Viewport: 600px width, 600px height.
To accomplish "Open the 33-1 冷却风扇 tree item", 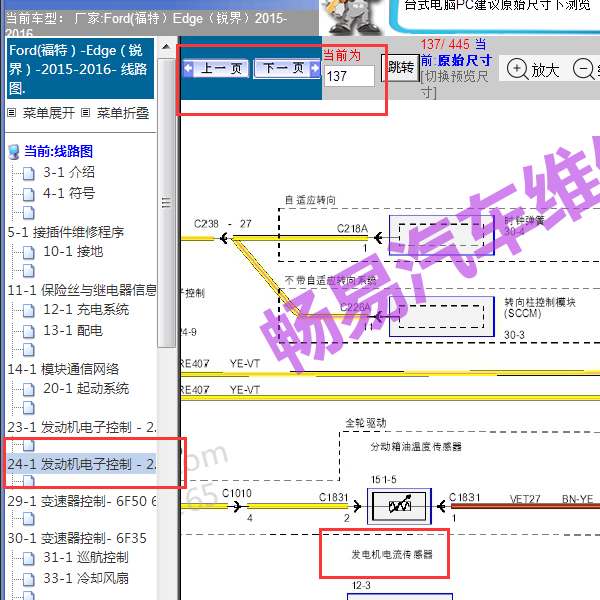I will pyautogui.click(x=86, y=578).
